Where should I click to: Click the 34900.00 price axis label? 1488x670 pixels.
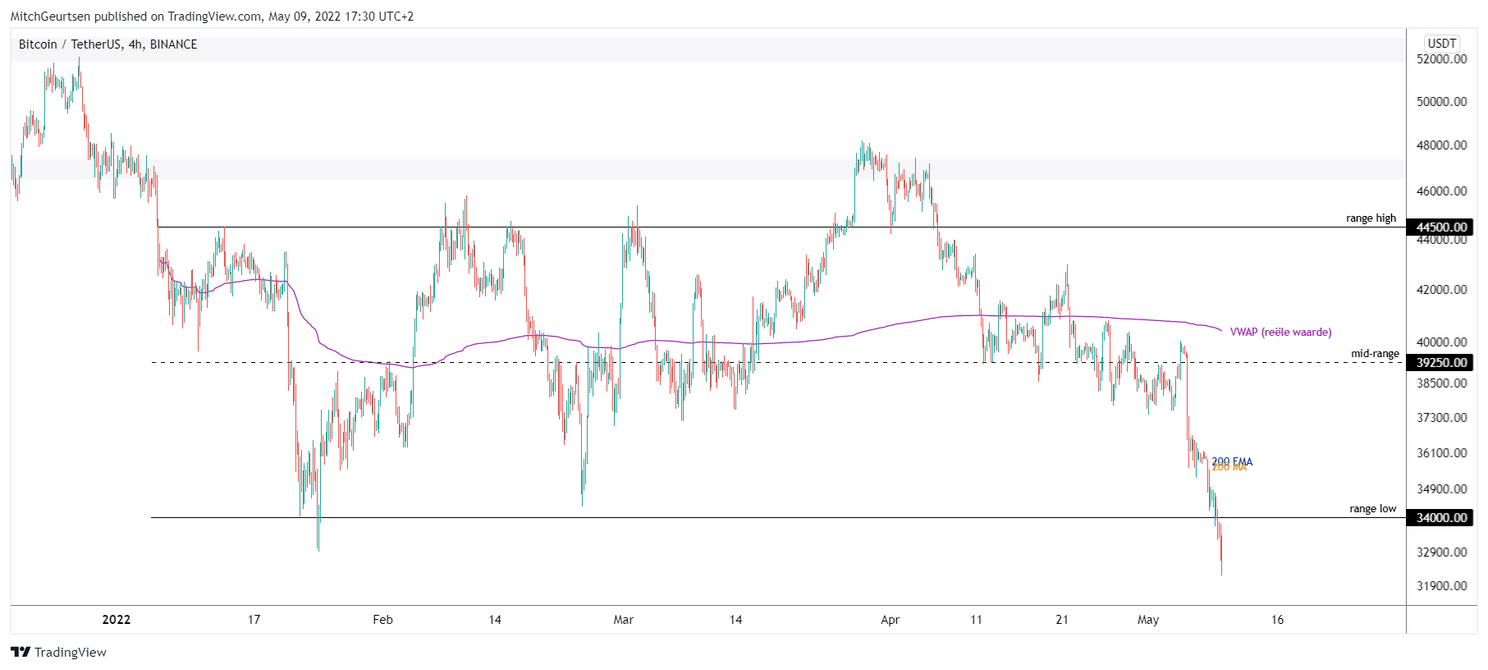pyautogui.click(x=1442, y=488)
